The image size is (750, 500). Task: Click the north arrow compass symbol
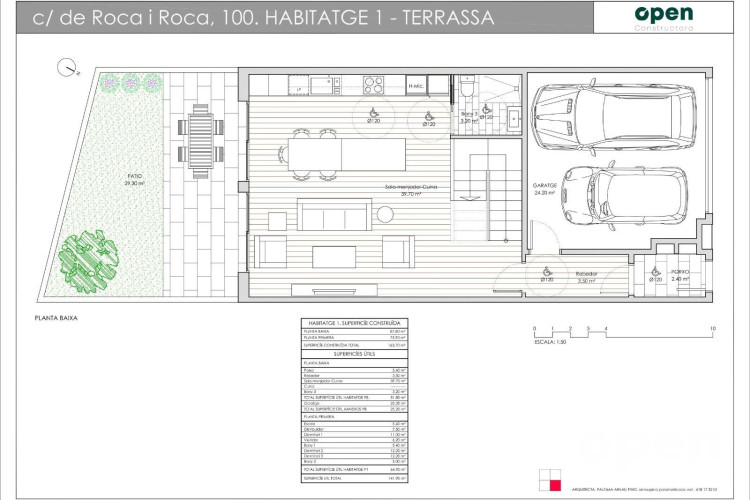click(65, 69)
